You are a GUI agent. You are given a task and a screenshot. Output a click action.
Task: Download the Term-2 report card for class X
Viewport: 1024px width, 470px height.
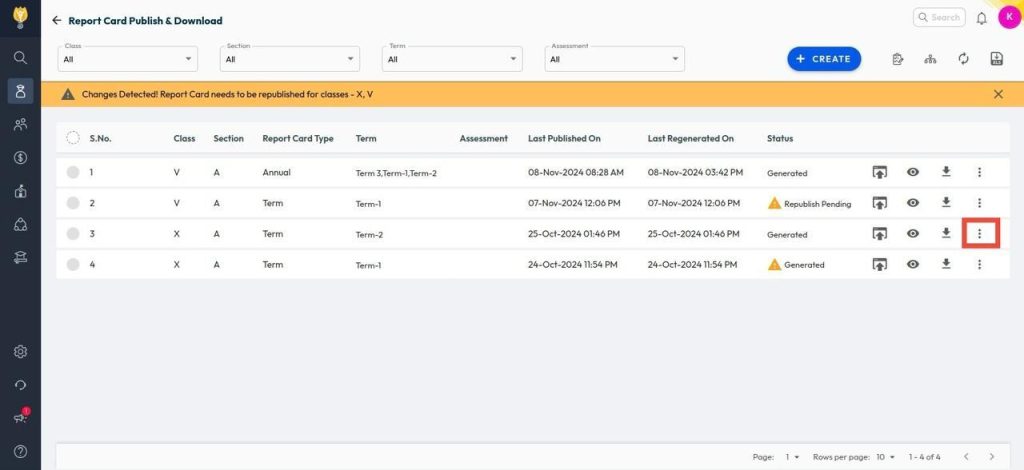tap(946, 234)
